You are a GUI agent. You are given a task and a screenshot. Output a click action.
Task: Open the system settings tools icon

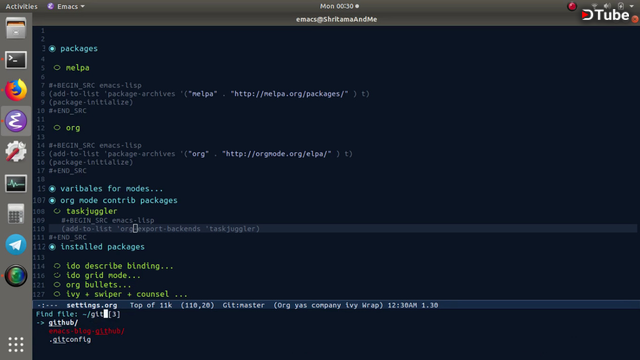16,151
